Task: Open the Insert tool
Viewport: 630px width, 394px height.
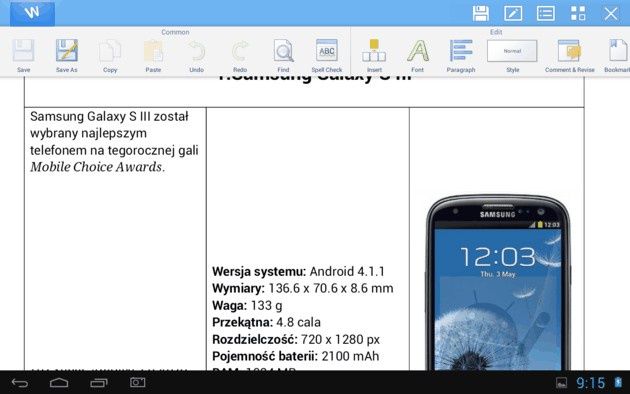Action: click(x=374, y=56)
